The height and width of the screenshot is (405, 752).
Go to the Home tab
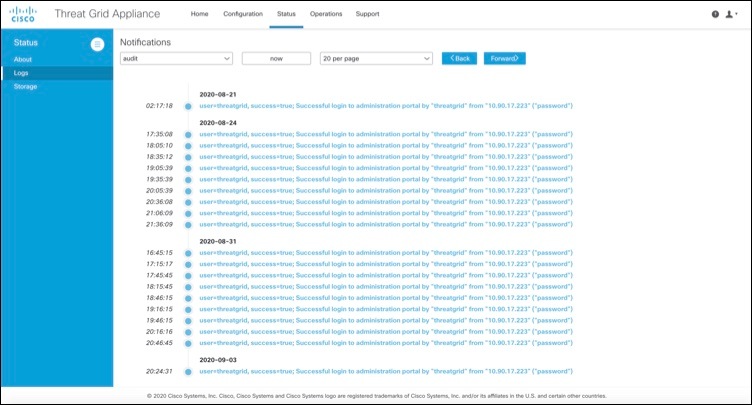[x=200, y=14]
